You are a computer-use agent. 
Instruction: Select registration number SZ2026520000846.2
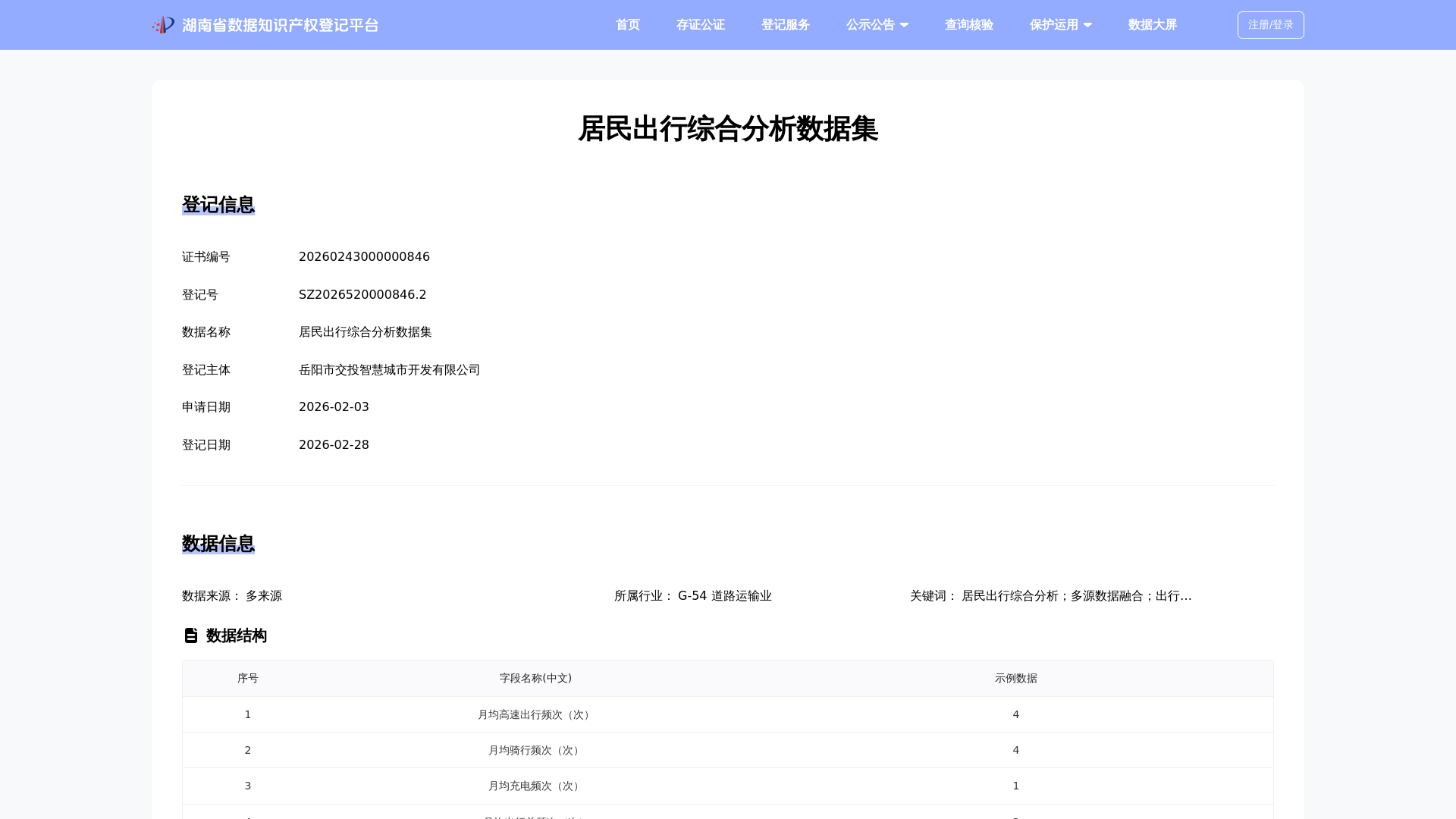click(x=362, y=295)
